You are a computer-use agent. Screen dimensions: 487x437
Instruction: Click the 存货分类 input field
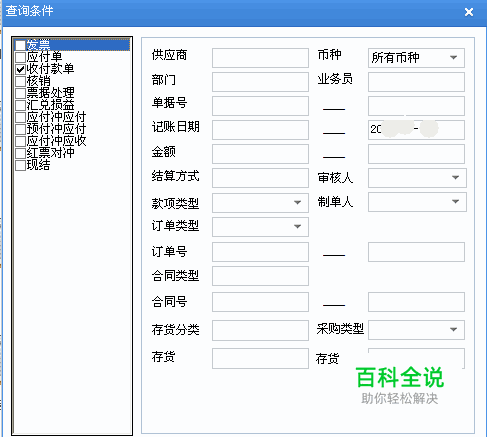click(260, 330)
